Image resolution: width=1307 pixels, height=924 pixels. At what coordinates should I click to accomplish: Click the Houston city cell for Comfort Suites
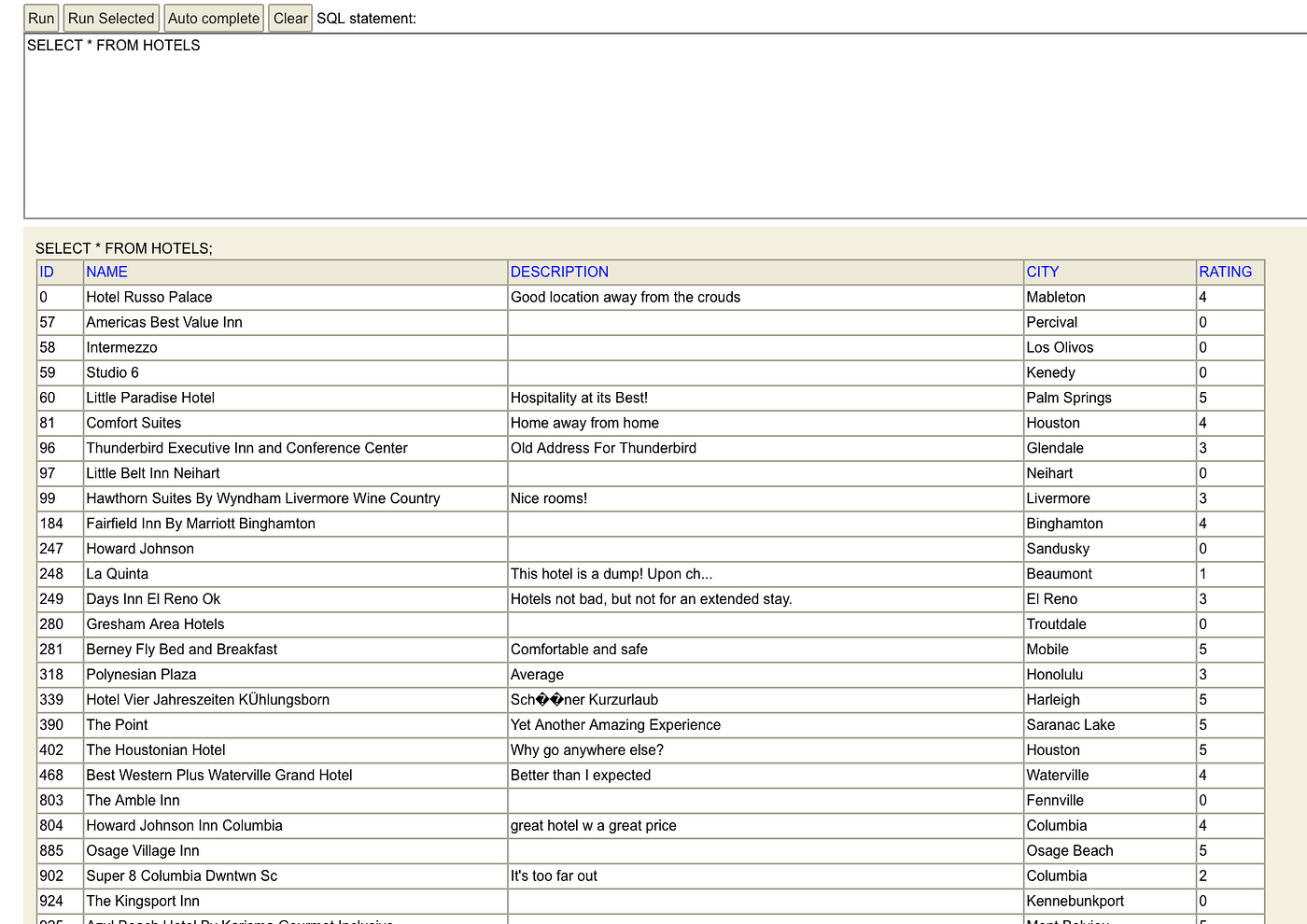pyautogui.click(x=1053, y=423)
